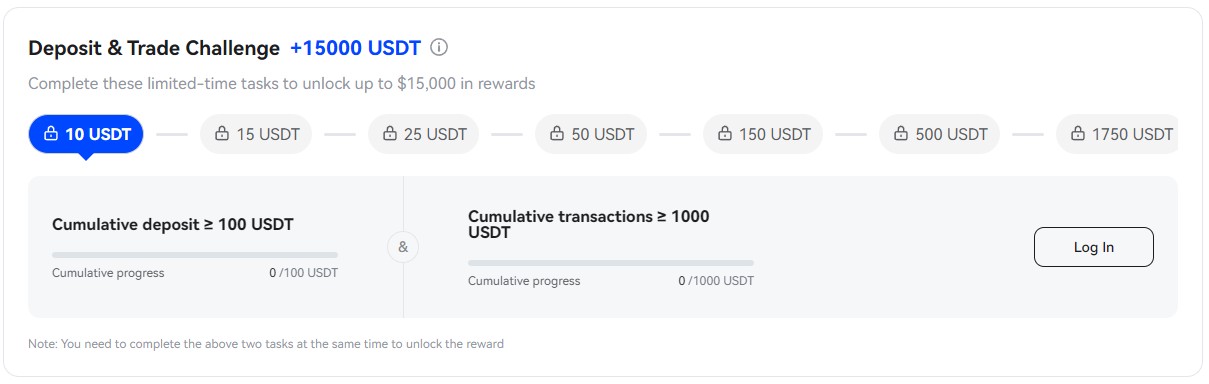
Task: Click the lock icon on 150 USDT tier
Action: (725, 134)
